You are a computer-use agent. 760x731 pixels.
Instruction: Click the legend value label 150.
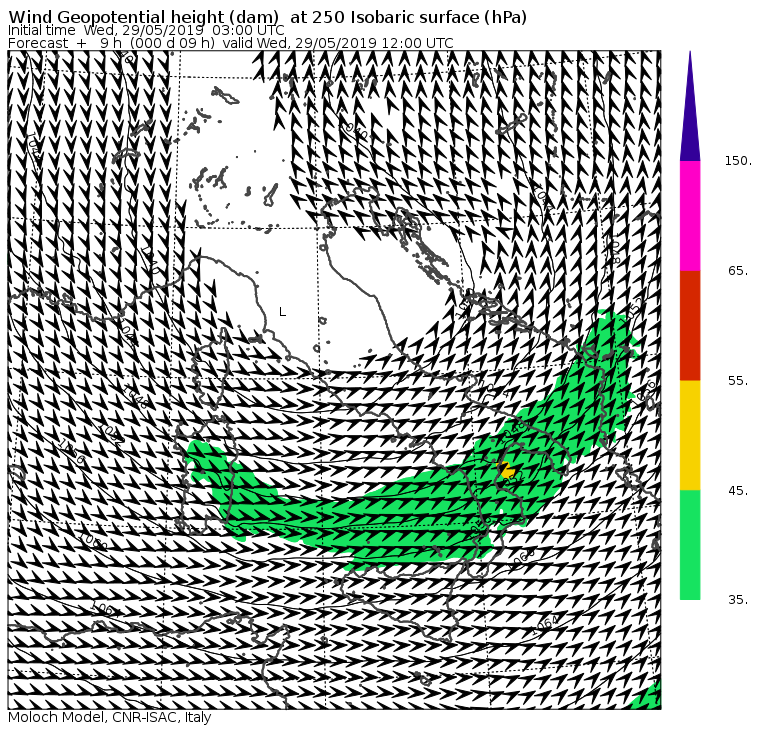tap(738, 160)
